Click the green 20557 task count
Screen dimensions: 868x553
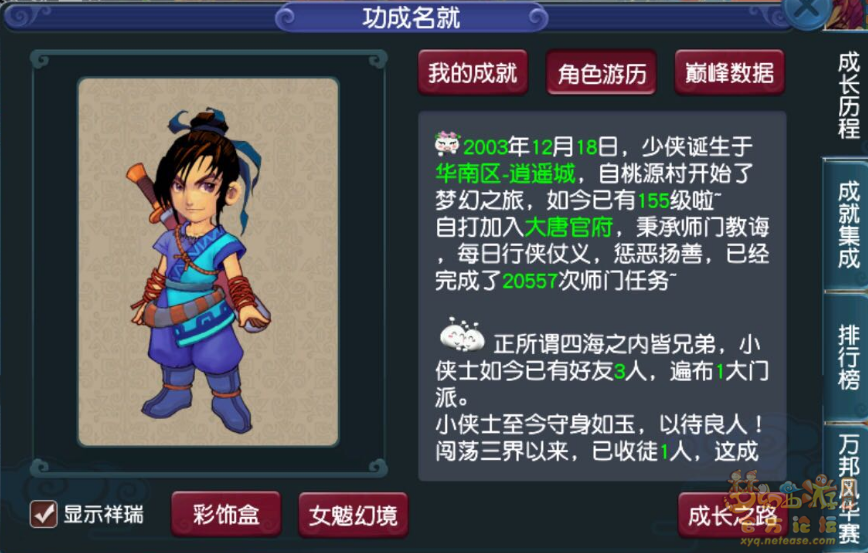pyautogui.click(x=530, y=281)
